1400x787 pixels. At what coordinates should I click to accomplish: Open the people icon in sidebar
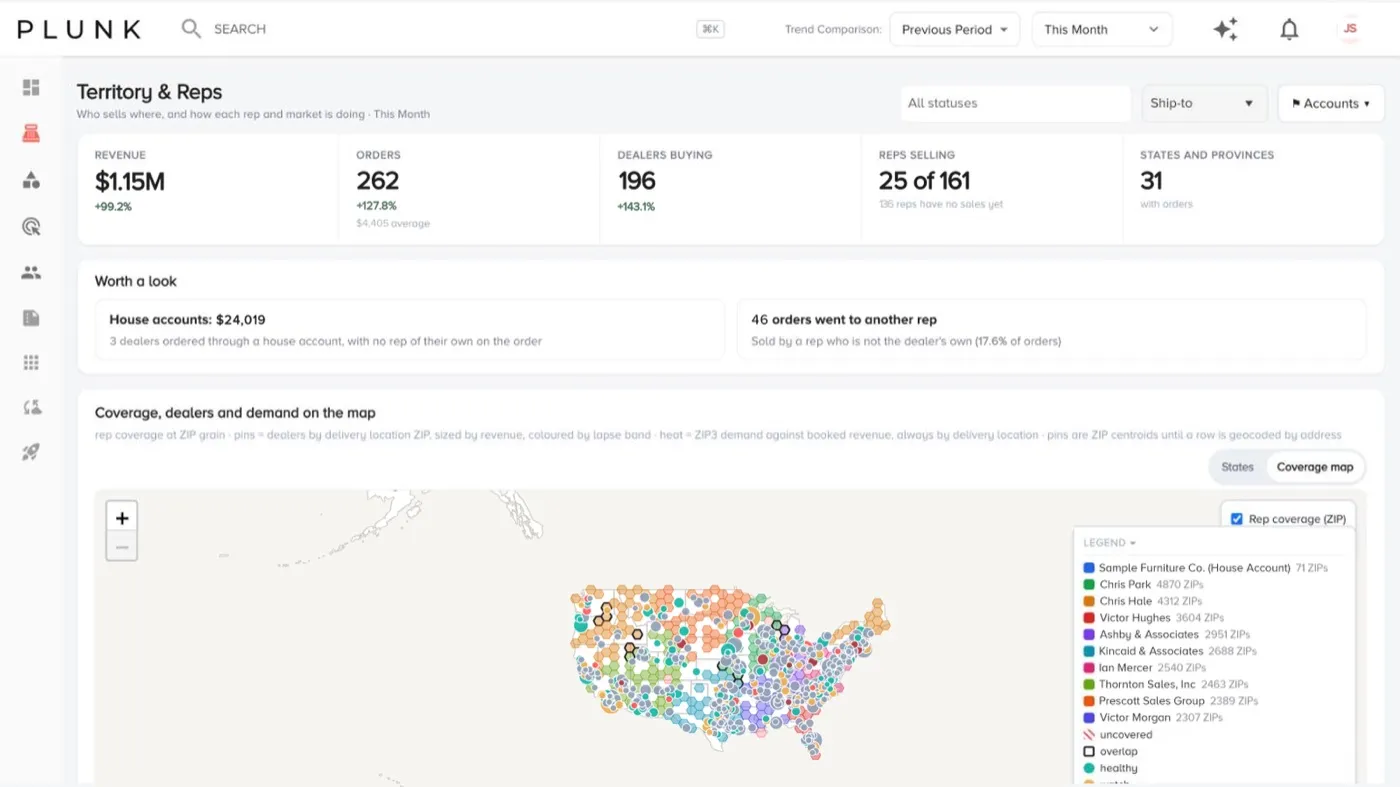[x=31, y=272]
